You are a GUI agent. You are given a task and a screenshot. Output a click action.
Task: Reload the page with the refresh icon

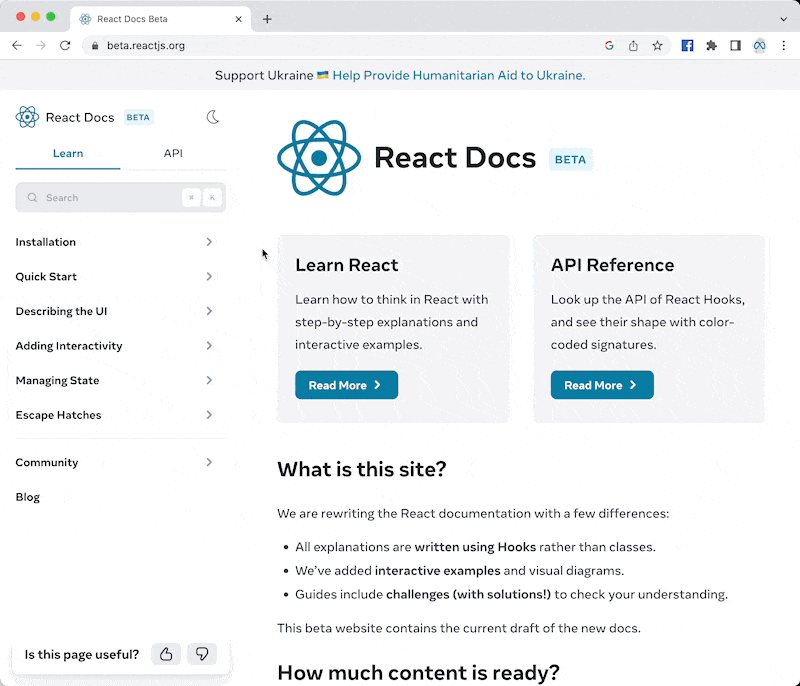(x=65, y=45)
